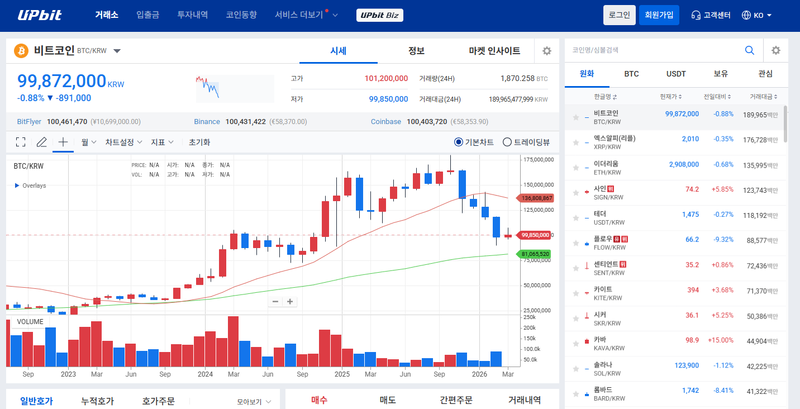This screenshot has width=800, height=409.
Task: Open the market list settings gear
Action: 776,49
